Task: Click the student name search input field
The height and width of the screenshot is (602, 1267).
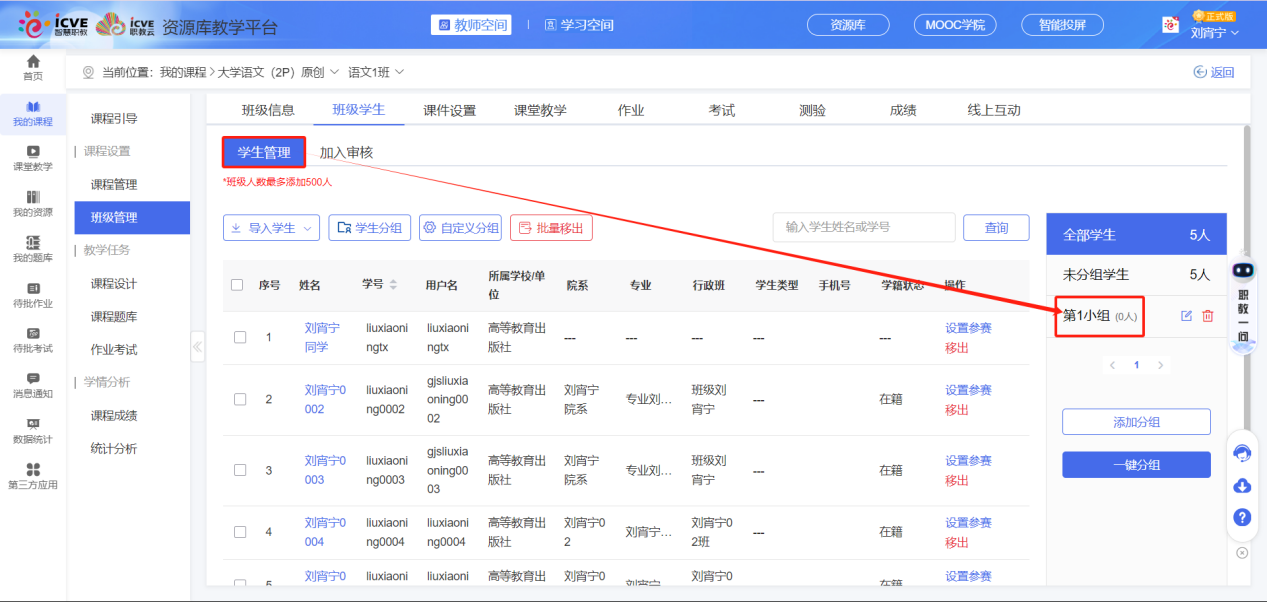Action: tap(863, 227)
